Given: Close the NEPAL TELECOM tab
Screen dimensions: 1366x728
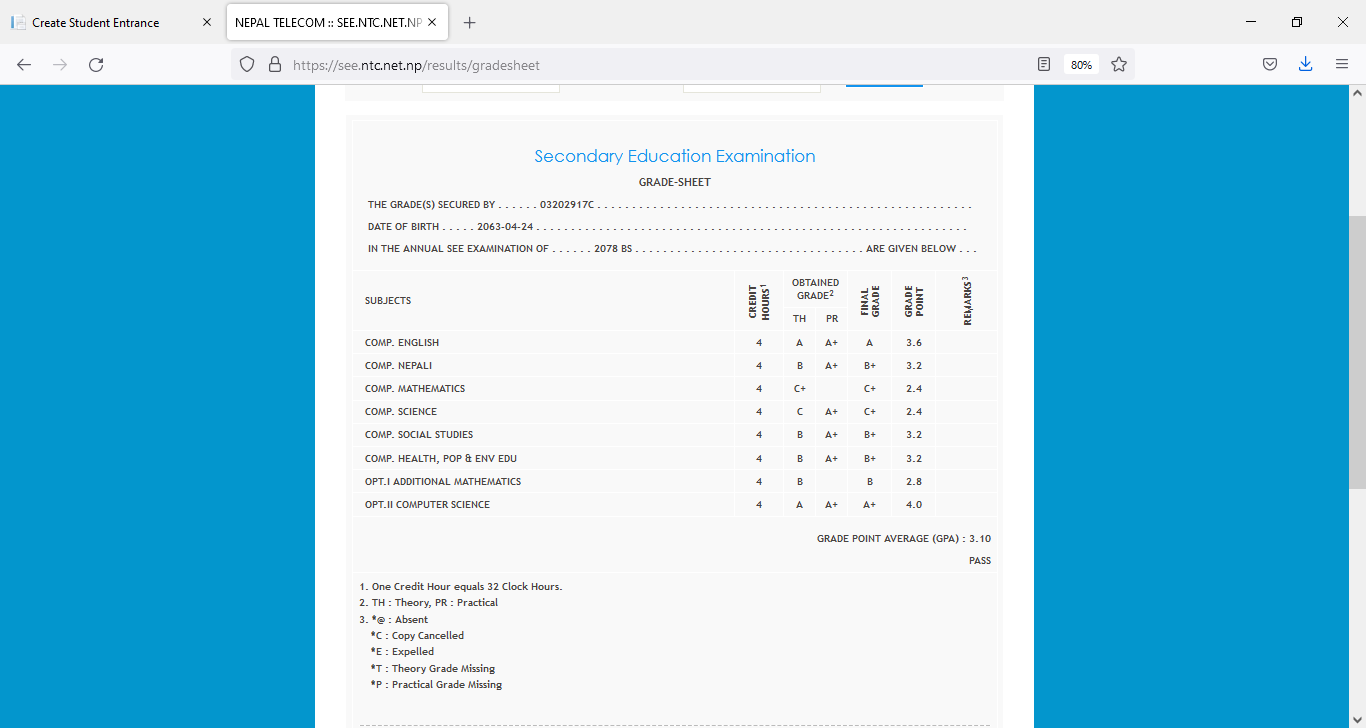Looking at the screenshot, I should (432, 22).
